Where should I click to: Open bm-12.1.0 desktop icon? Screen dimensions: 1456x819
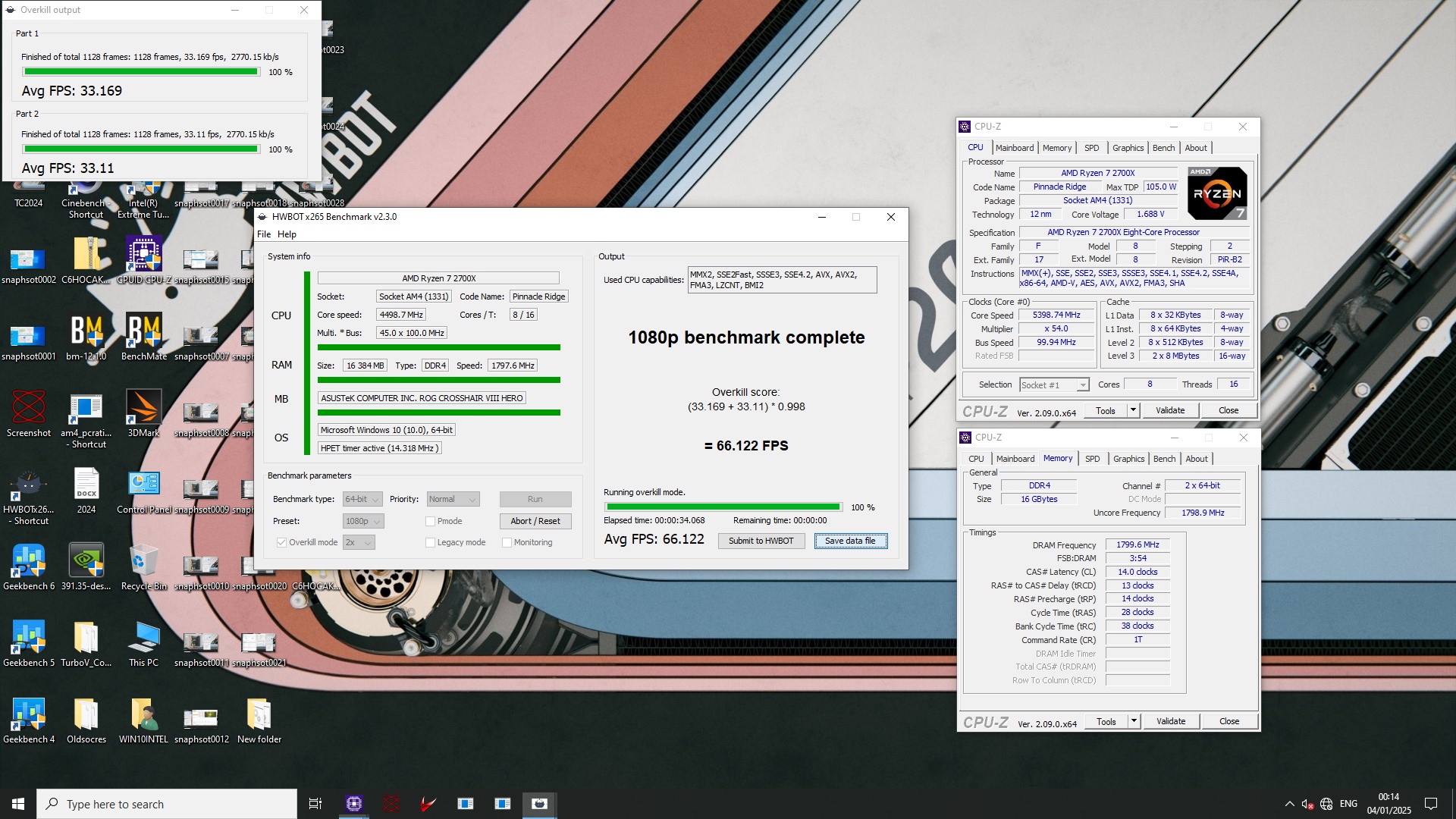[86, 337]
